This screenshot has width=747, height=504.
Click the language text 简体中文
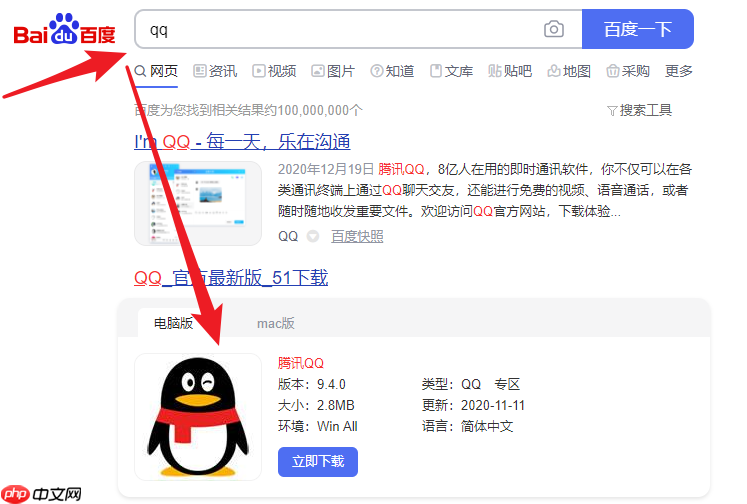[x=487, y=426]
